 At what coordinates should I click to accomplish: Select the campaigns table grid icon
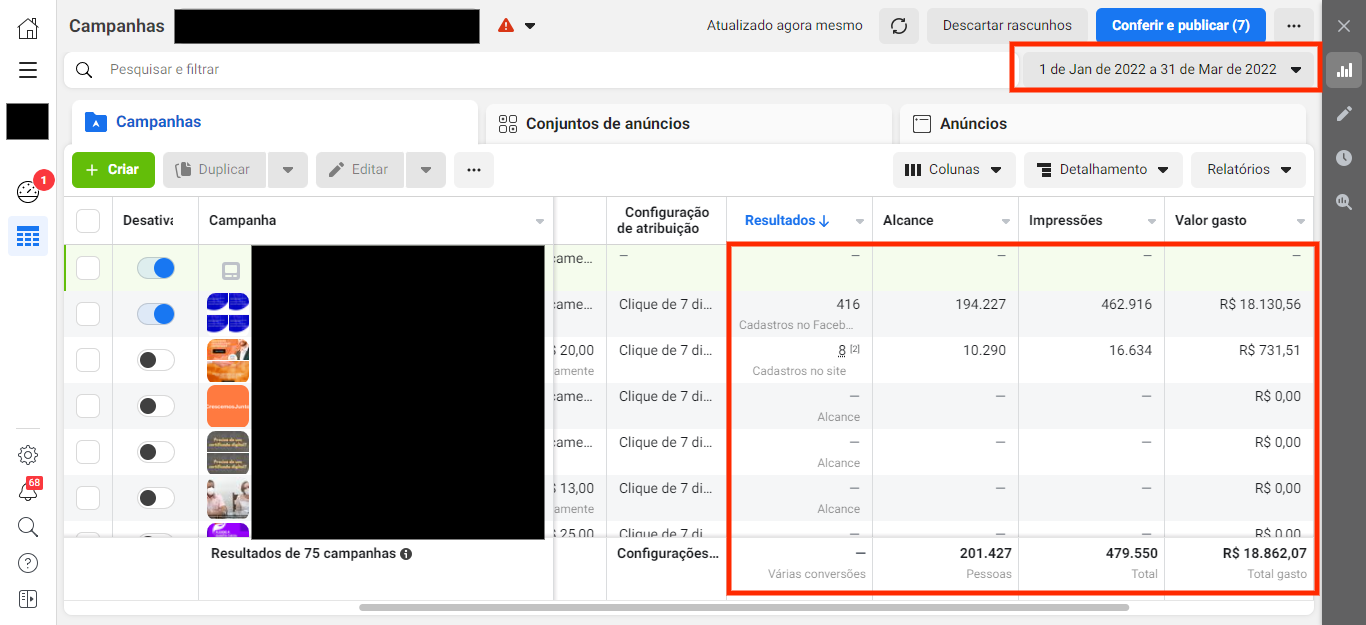pyautogui.click(x=28, y=236)
